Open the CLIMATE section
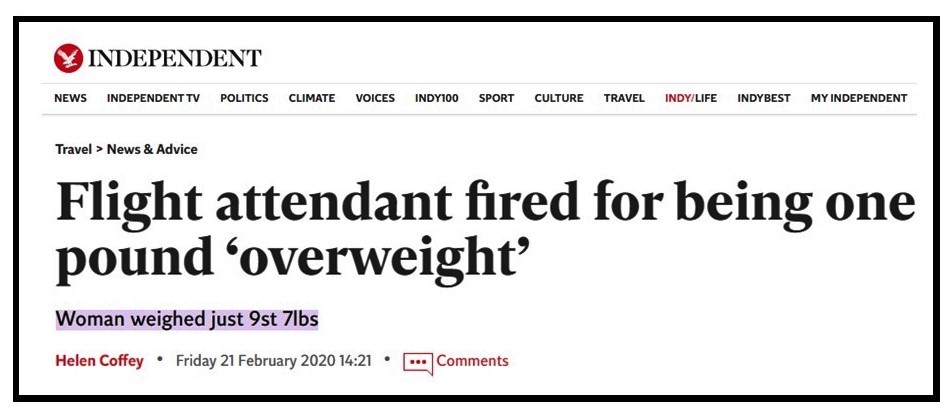 point(312,98)
